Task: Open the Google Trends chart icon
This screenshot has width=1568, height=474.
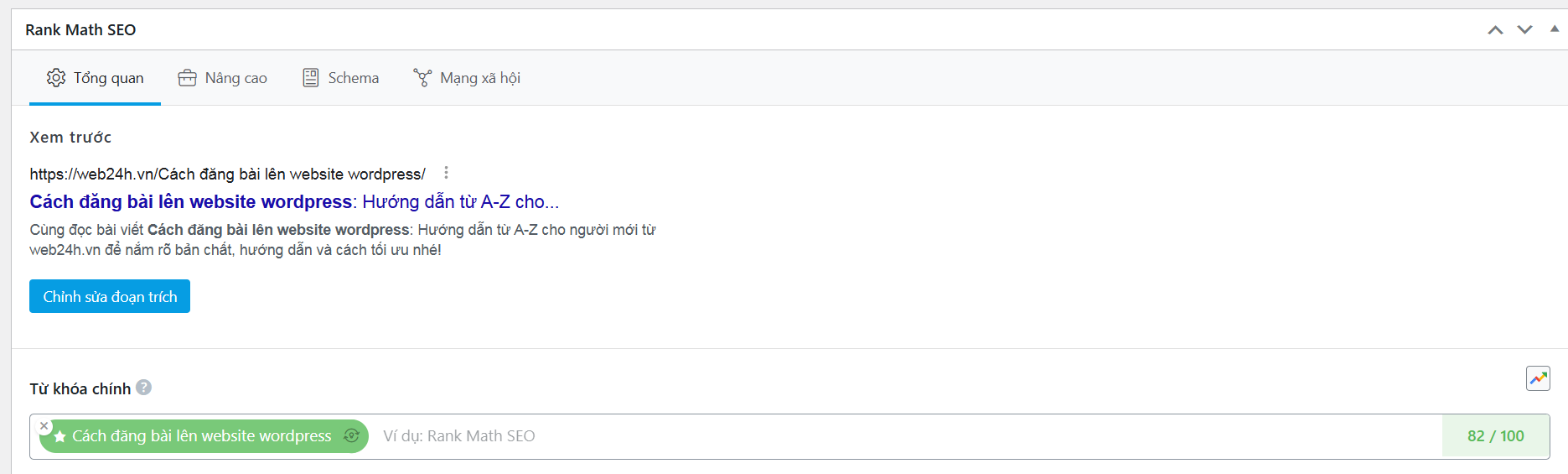Action: (1538, 378)
